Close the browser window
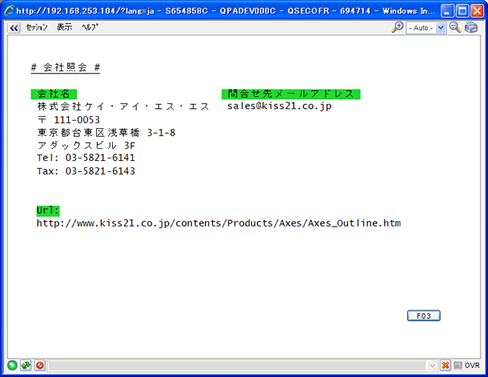 477,11
